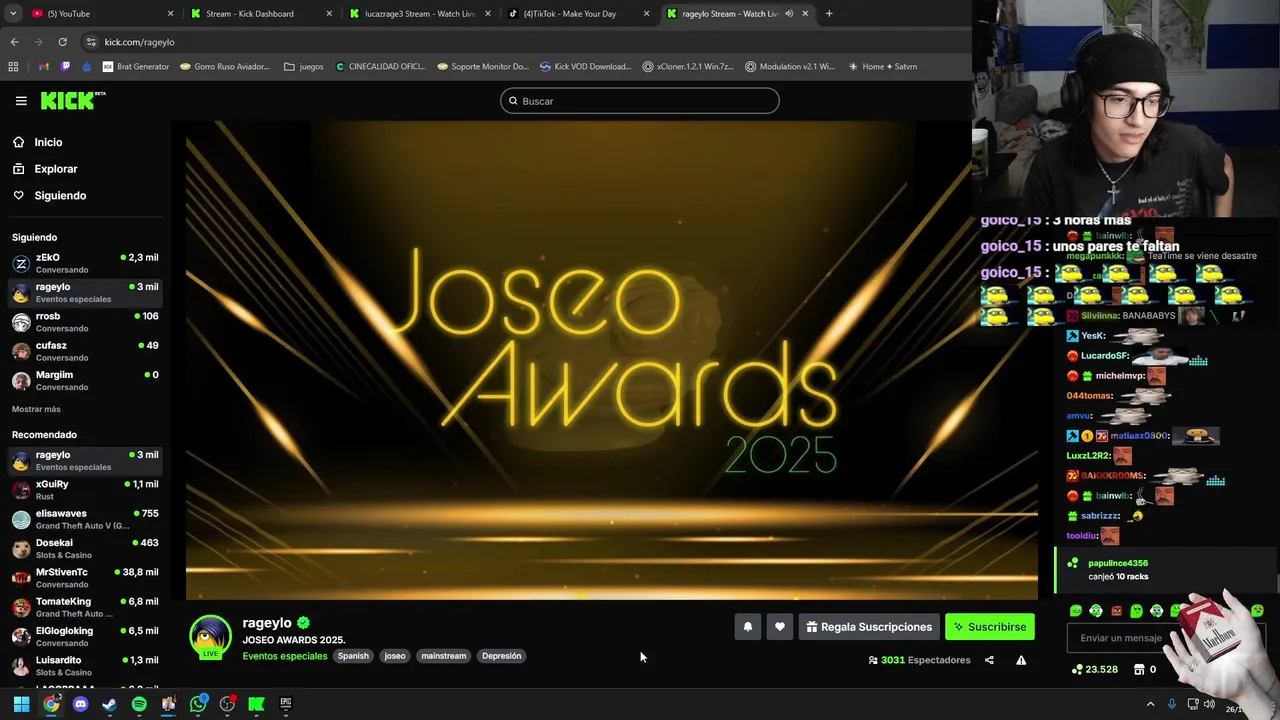Open Kick app from the taskbar
This screenshot has height=720, width=1280.
coord(256,704)
